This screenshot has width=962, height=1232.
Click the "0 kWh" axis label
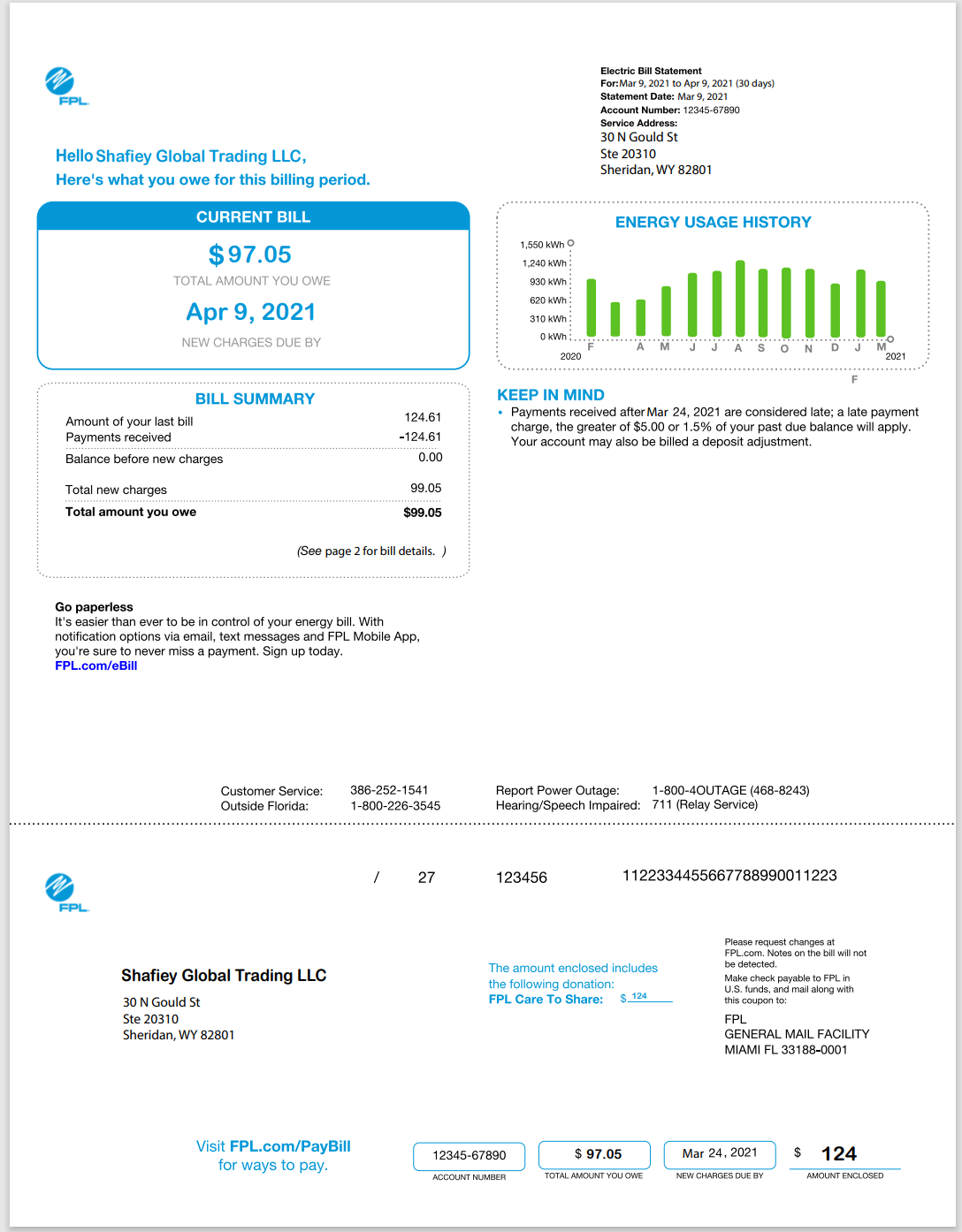point(554,337)
